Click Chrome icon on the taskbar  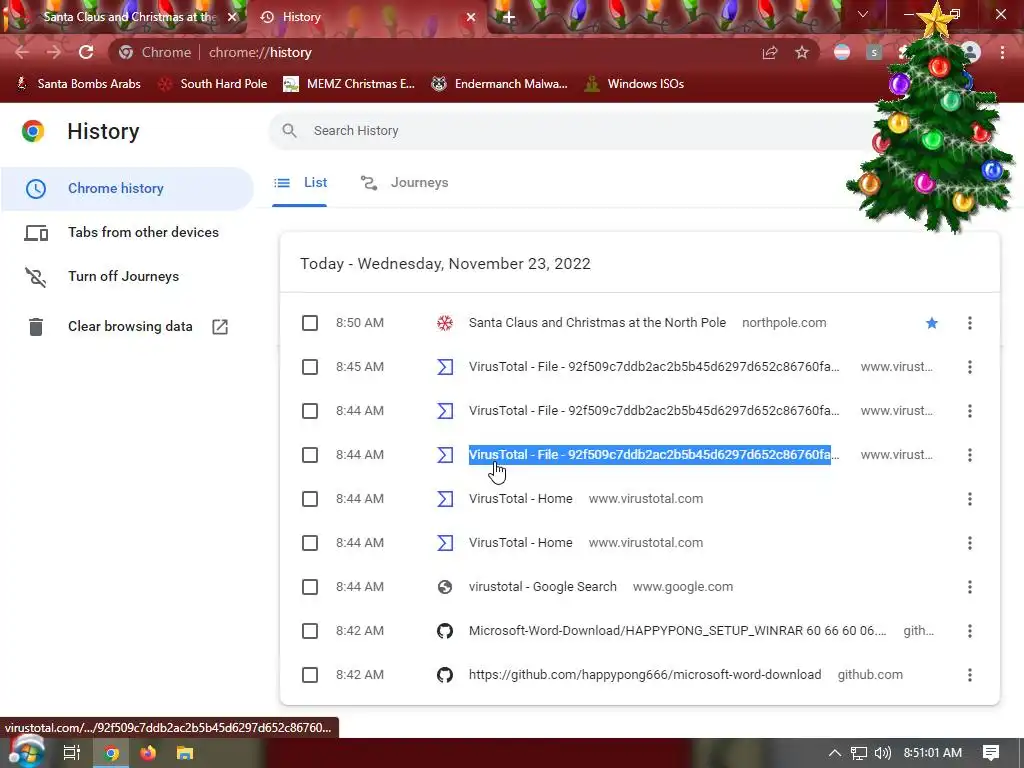point(111,753)
